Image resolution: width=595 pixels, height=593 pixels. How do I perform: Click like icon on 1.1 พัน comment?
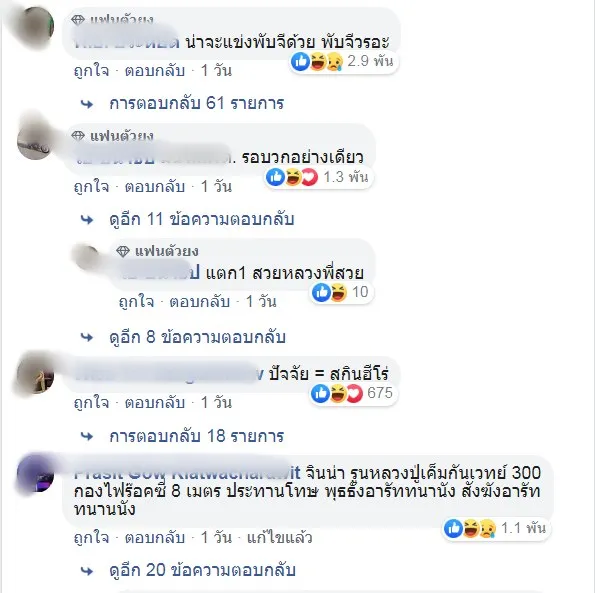453,528
